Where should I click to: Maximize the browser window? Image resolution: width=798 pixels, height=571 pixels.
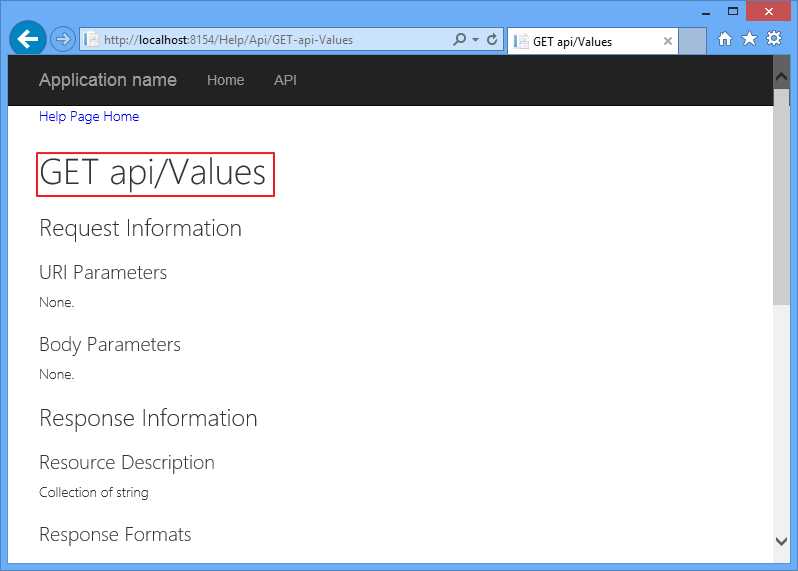pos(733,11)
